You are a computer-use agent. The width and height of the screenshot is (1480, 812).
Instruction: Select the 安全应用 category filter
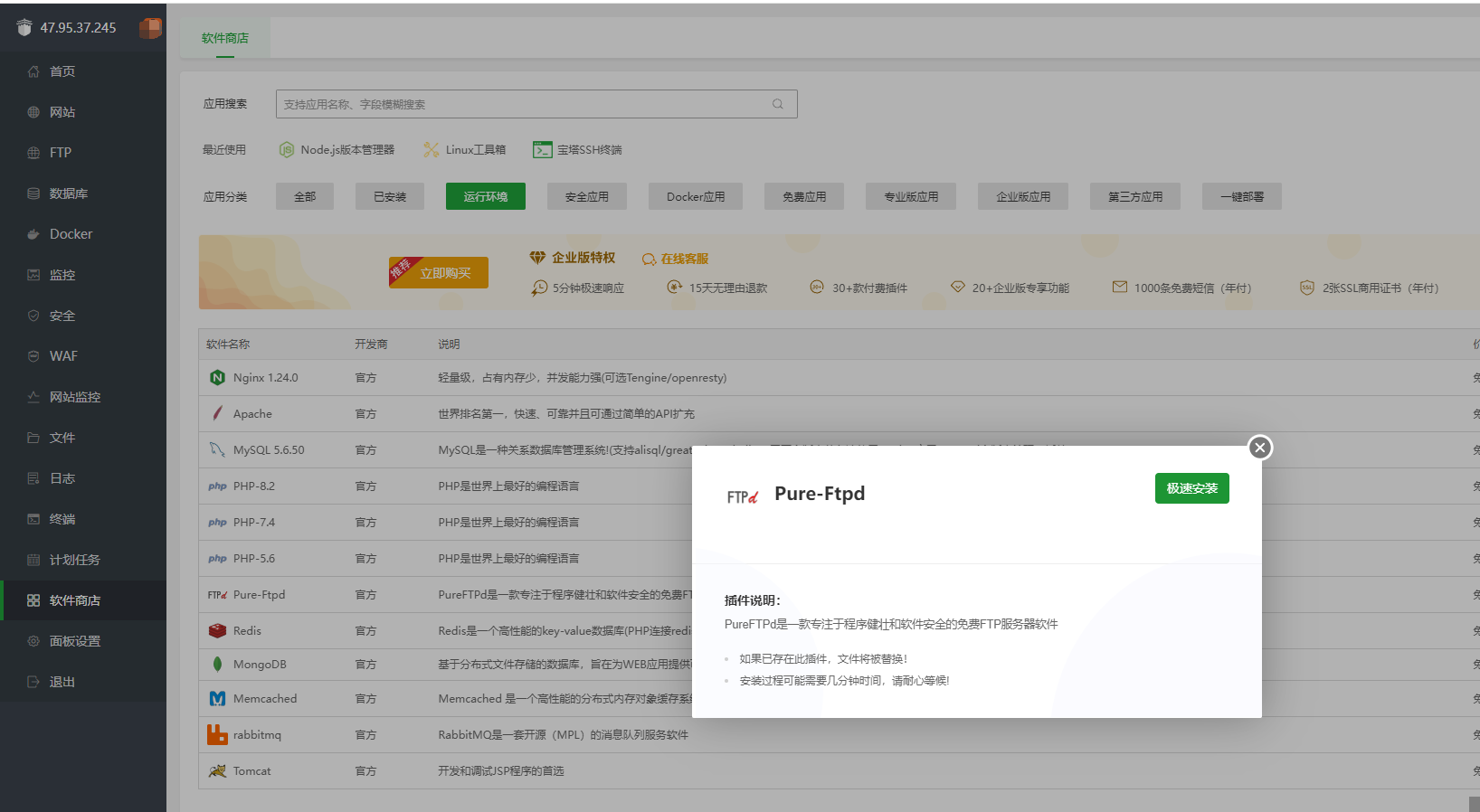tap(587, 196)
